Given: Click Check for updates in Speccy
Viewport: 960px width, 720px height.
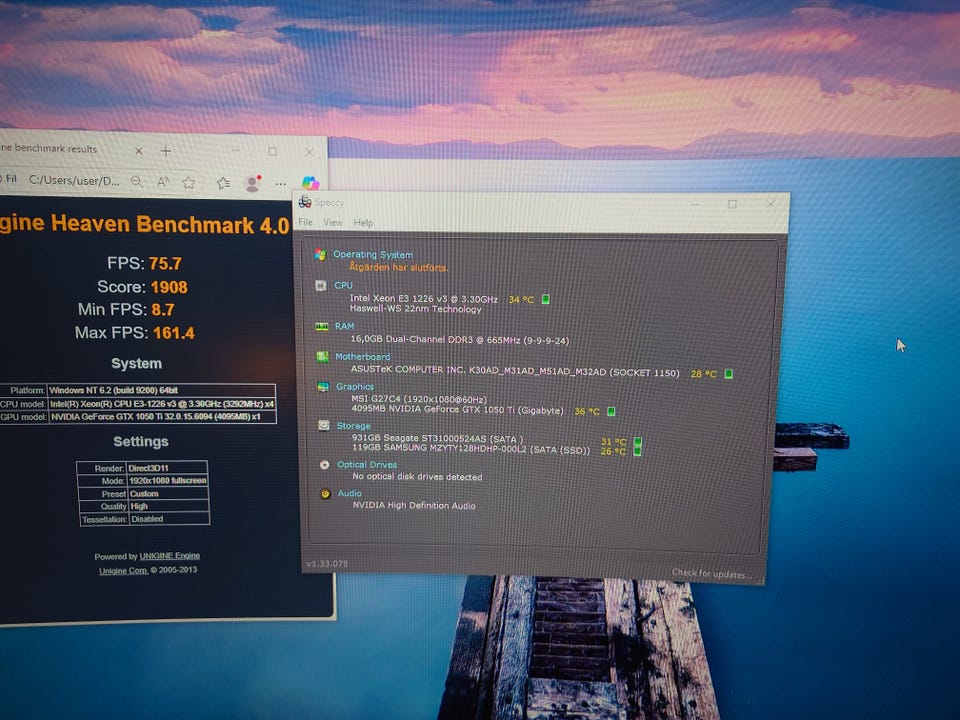Looking at the screenshot, I should point(711,574).
